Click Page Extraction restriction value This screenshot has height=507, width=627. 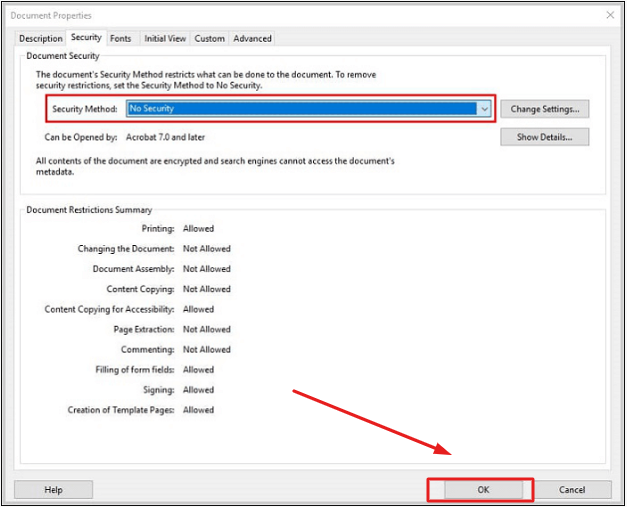[x=207, y=329]
